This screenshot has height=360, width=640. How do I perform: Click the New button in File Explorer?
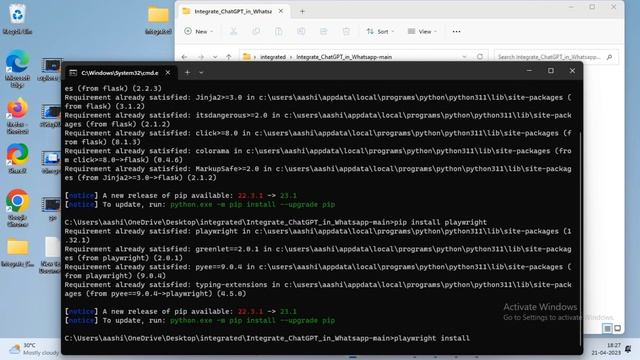click(x=199, y=31)
